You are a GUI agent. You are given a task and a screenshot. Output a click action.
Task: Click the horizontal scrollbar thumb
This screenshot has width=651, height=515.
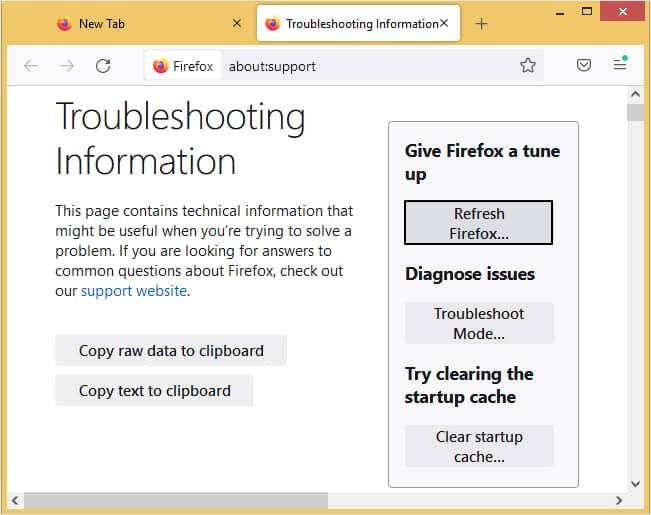point(176,500)
